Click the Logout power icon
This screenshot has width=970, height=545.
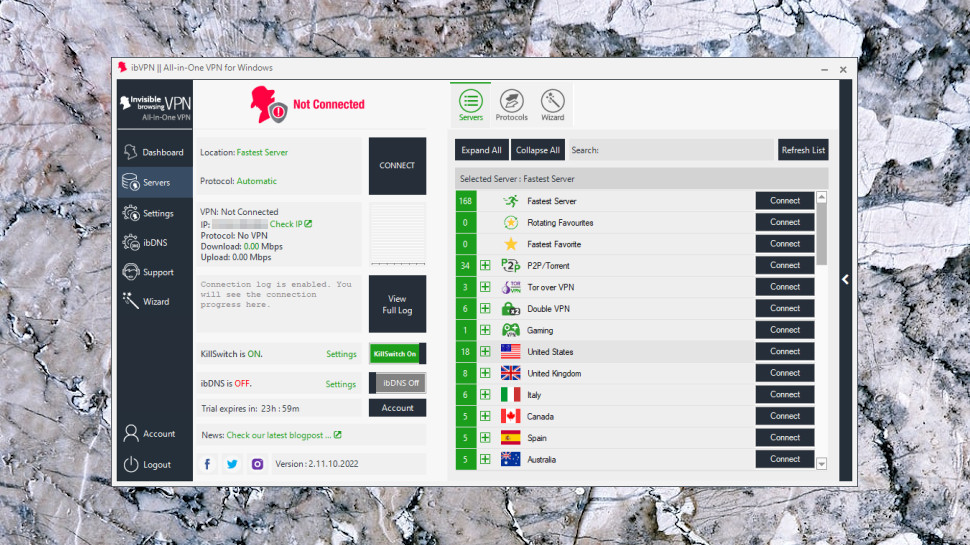131,464
